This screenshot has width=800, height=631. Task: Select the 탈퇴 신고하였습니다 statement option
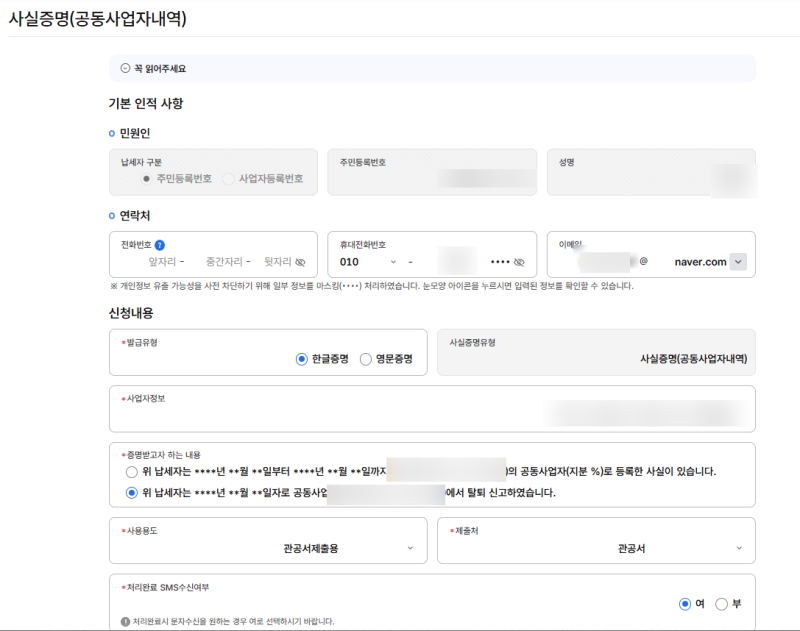point(132,493)
